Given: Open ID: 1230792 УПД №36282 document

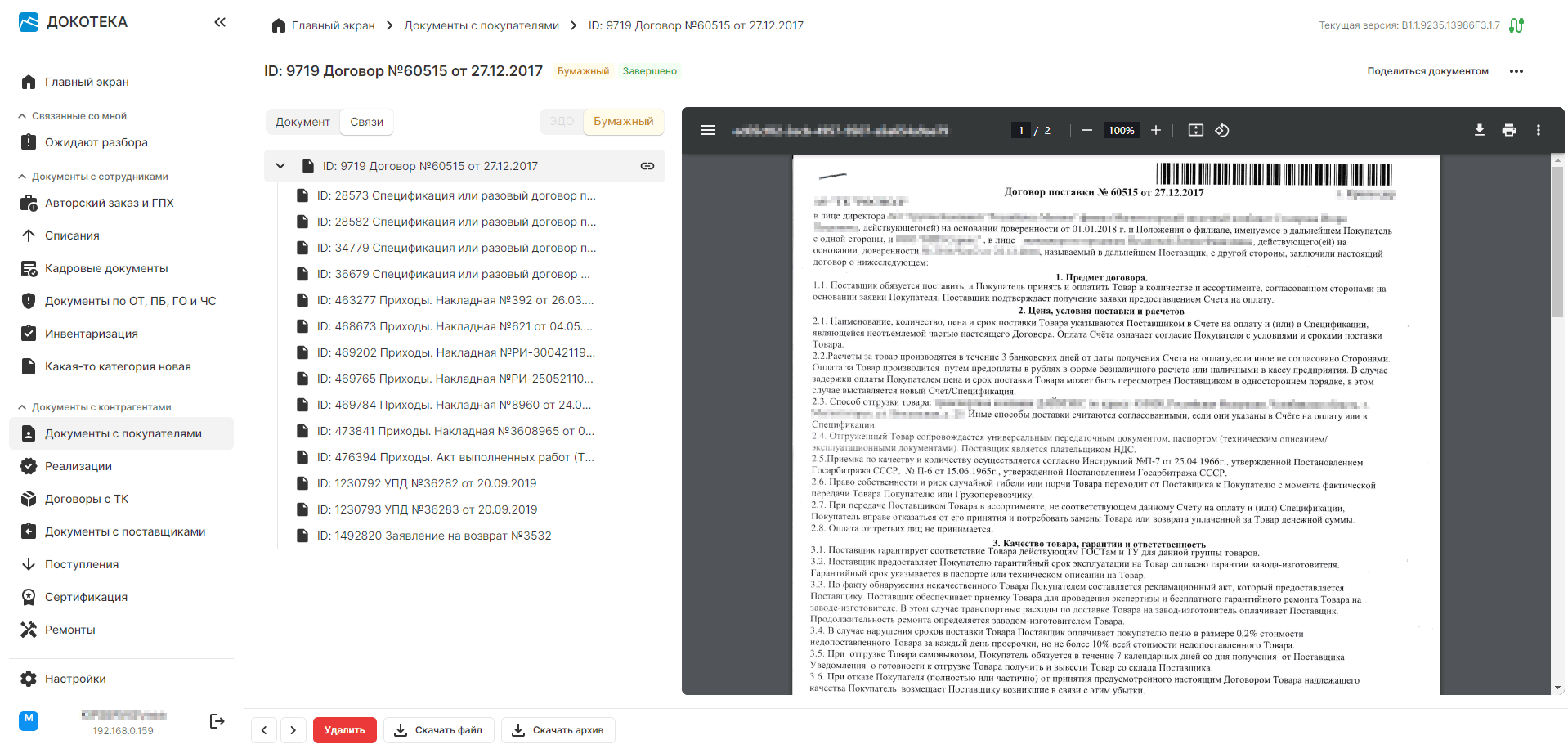Looking at the screenshot, I should point(426,483).
